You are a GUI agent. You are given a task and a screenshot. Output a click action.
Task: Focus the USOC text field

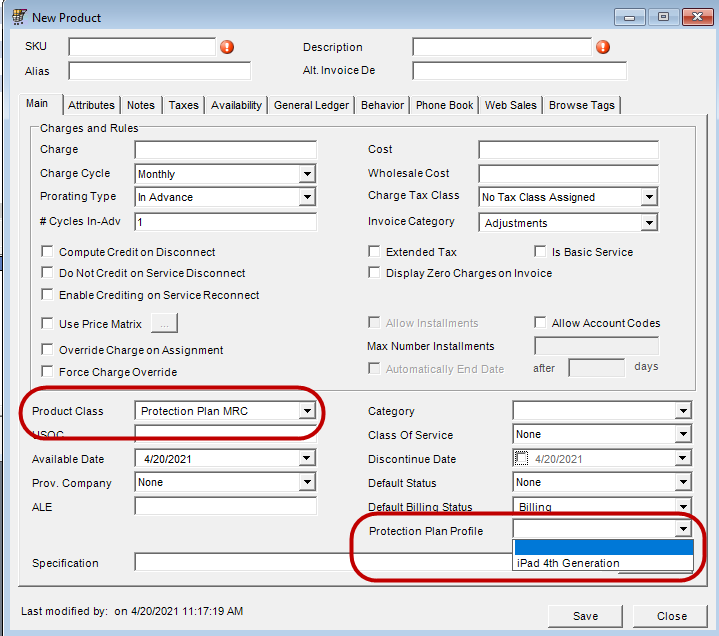point(226,433)
